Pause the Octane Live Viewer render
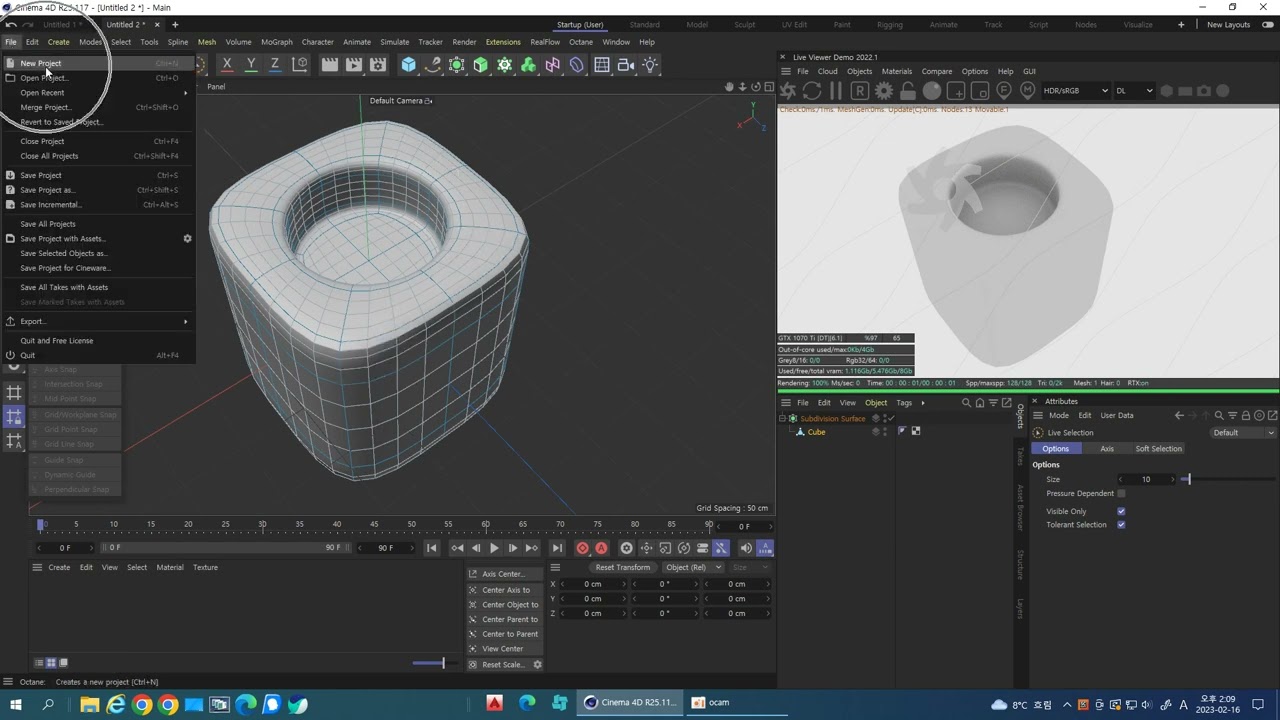This screenshot has width=1280, height=720. [836, 91]
